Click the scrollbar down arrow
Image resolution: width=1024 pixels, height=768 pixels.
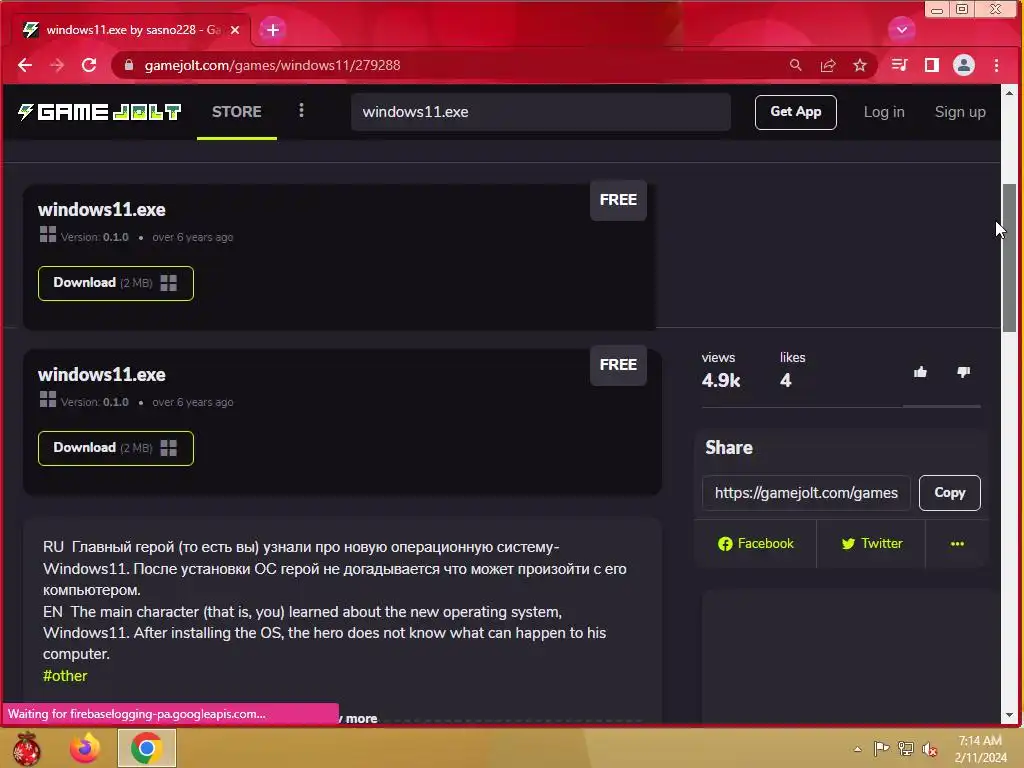tap(1009, 715)
